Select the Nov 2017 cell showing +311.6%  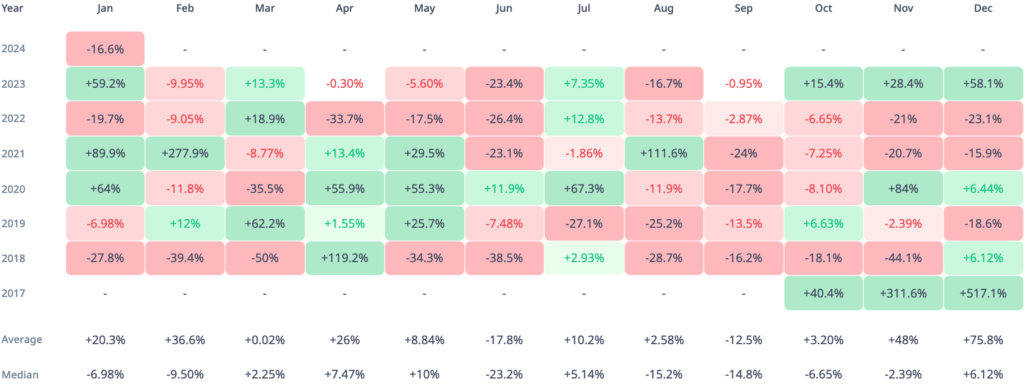(903, 293)
